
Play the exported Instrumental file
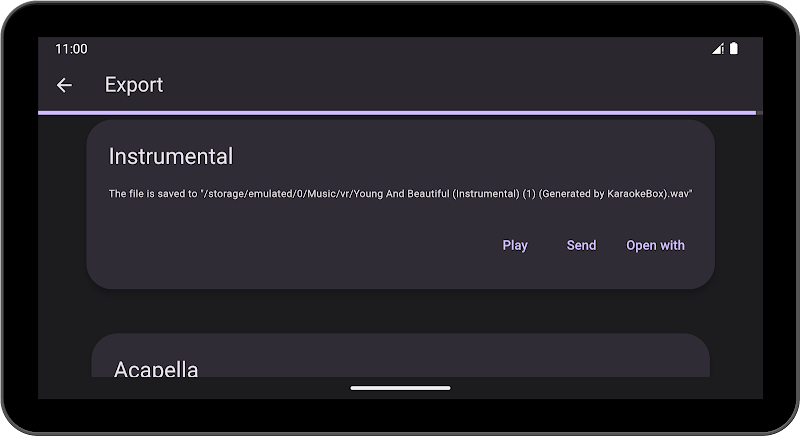point(515,245)
